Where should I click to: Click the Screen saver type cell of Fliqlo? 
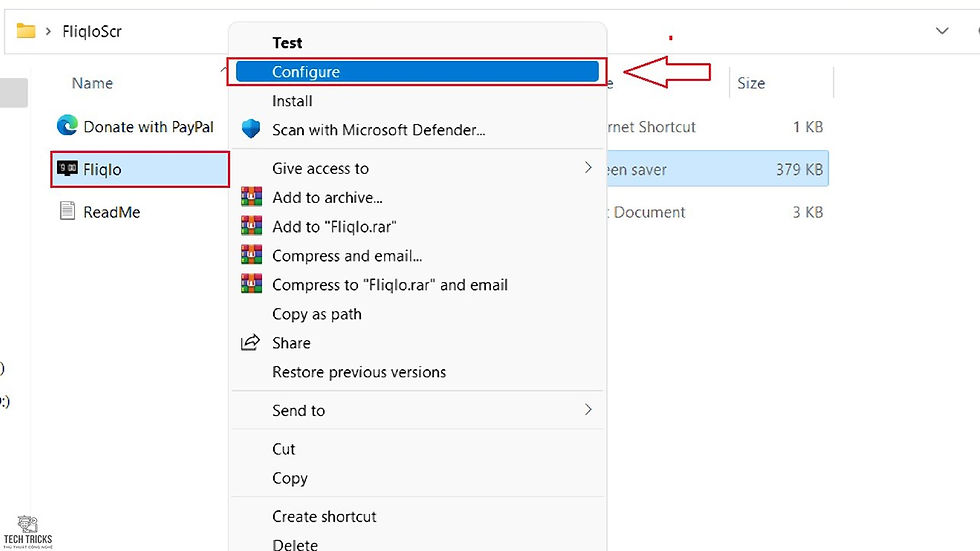point(637,169)
